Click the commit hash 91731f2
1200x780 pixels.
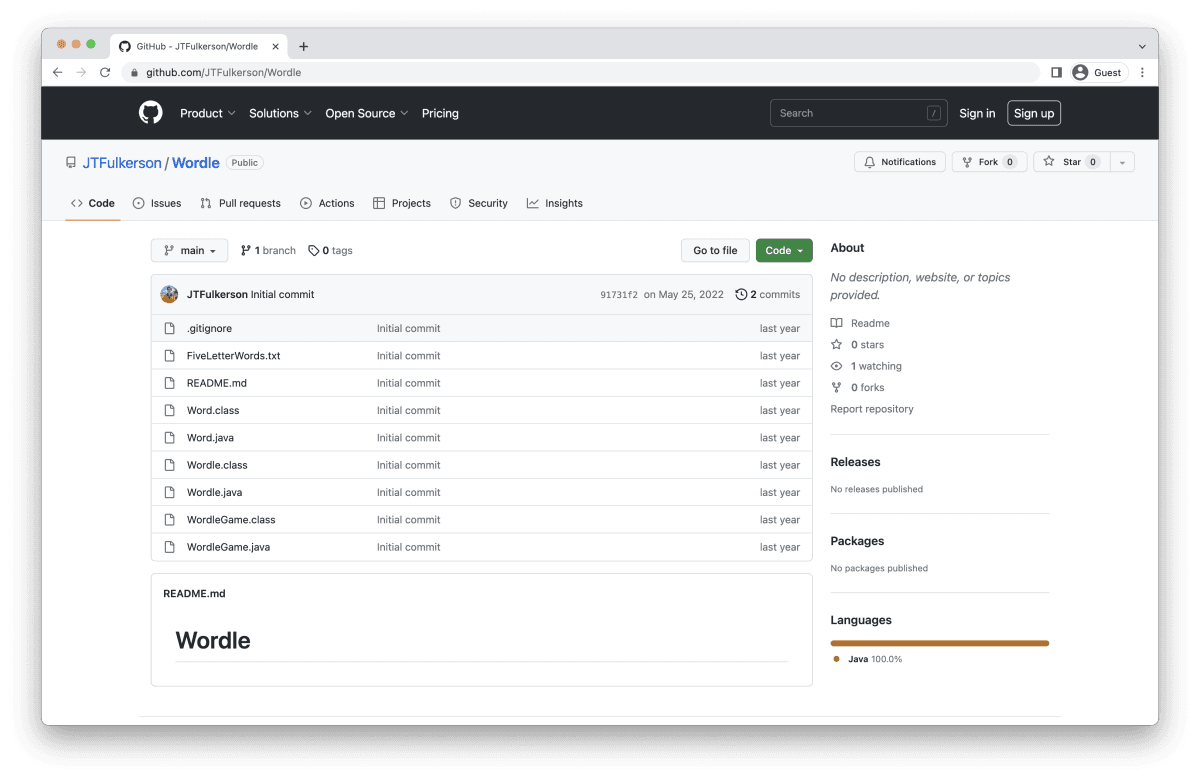click(619, 295)
